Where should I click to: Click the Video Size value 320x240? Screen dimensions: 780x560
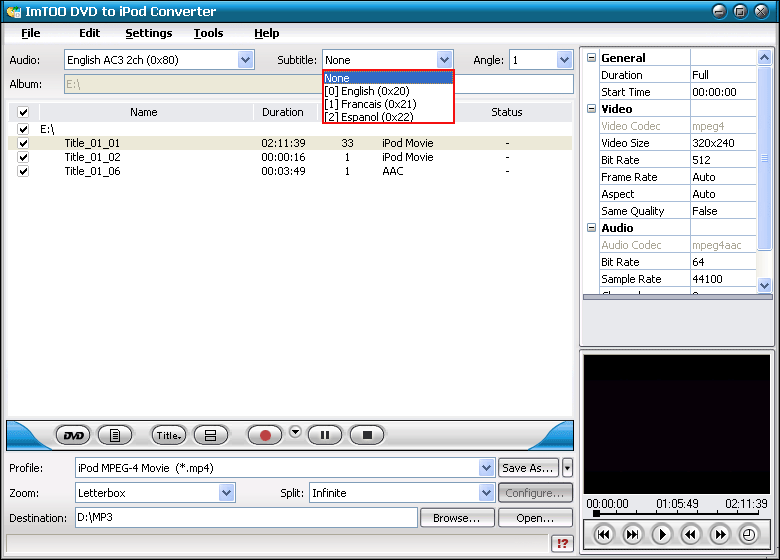tap(713, 143)
